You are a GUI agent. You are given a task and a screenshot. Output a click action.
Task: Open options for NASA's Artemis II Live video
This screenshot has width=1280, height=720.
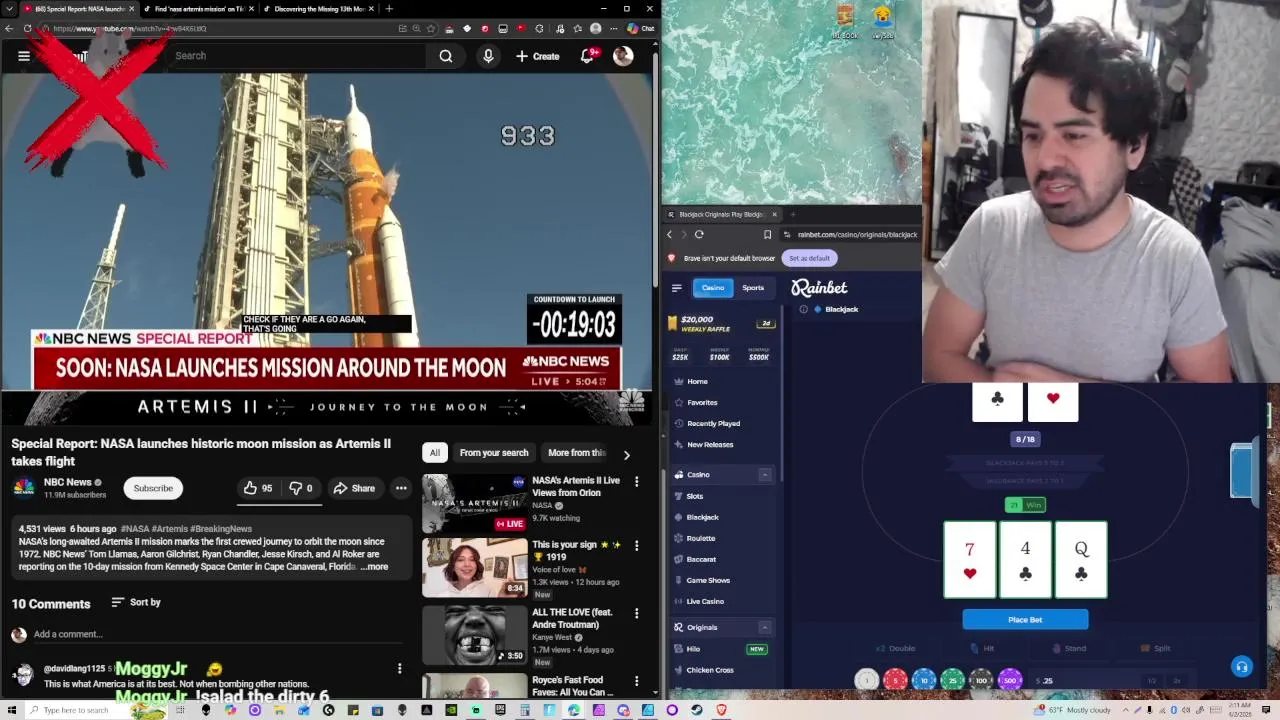pos(637,481)
